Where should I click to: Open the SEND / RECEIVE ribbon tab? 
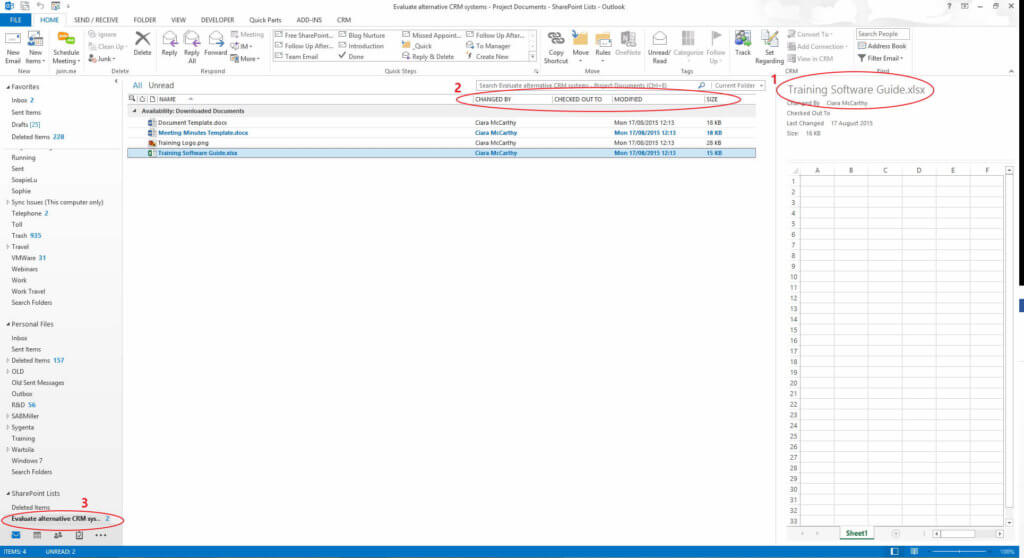[x=94, y=19]
